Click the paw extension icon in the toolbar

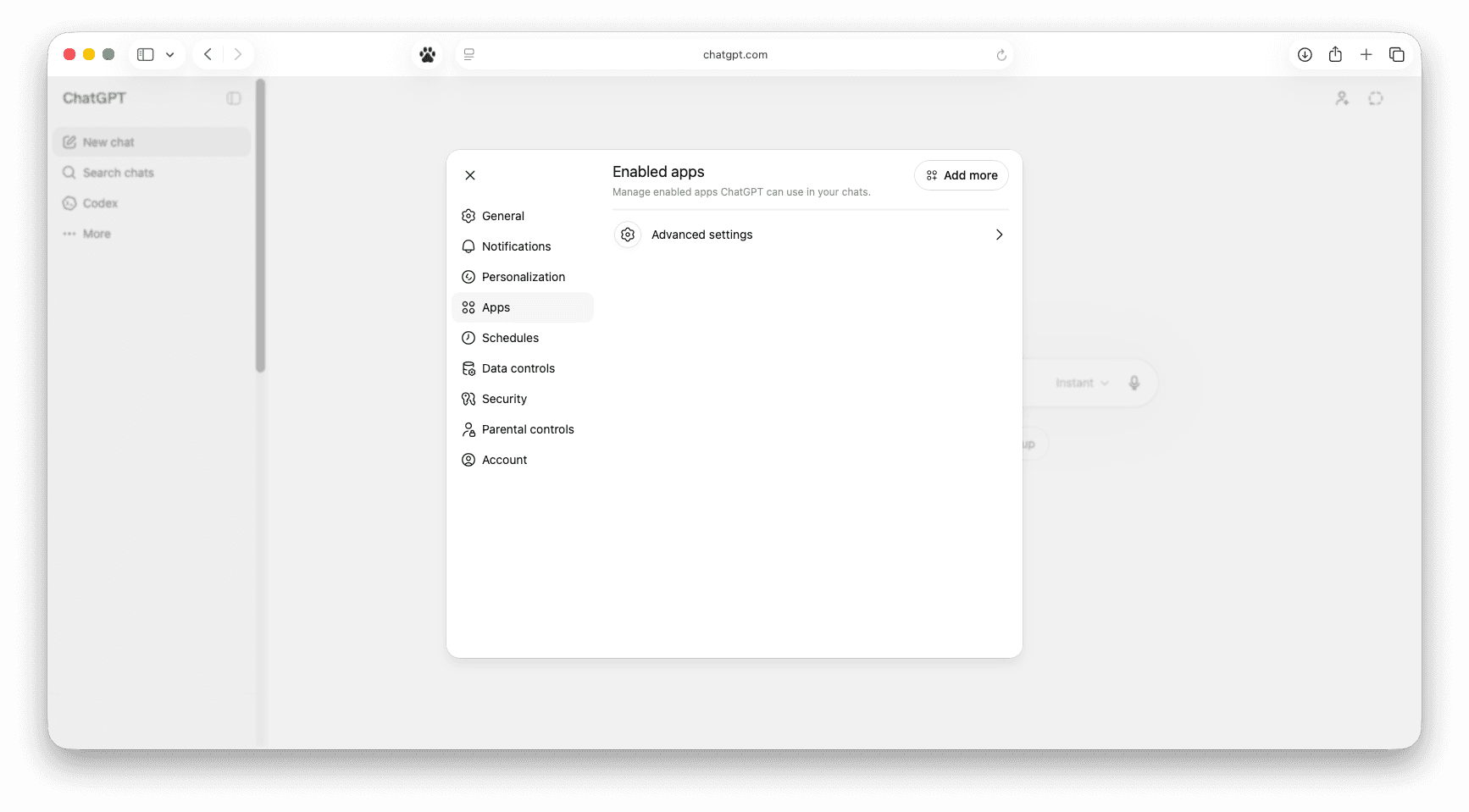(427, 54)
